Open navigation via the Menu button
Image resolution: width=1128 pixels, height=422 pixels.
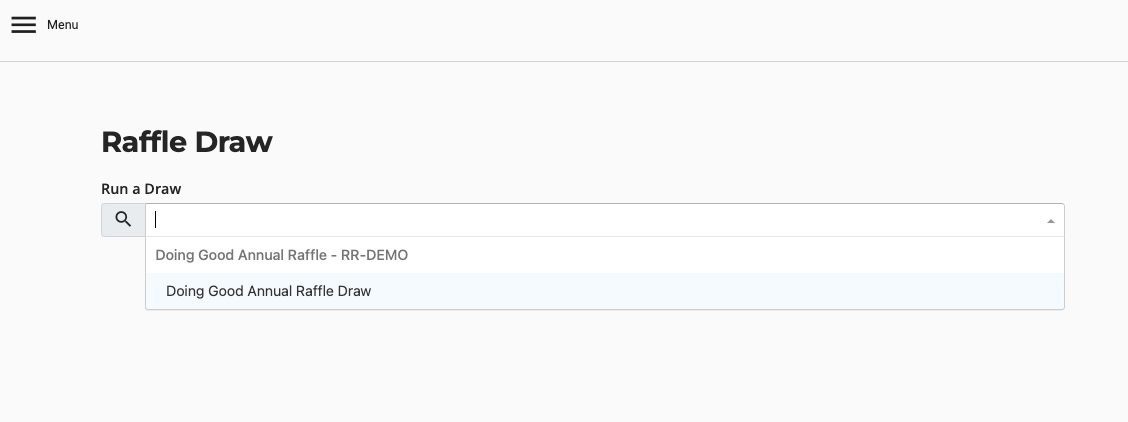coord(45,25)
